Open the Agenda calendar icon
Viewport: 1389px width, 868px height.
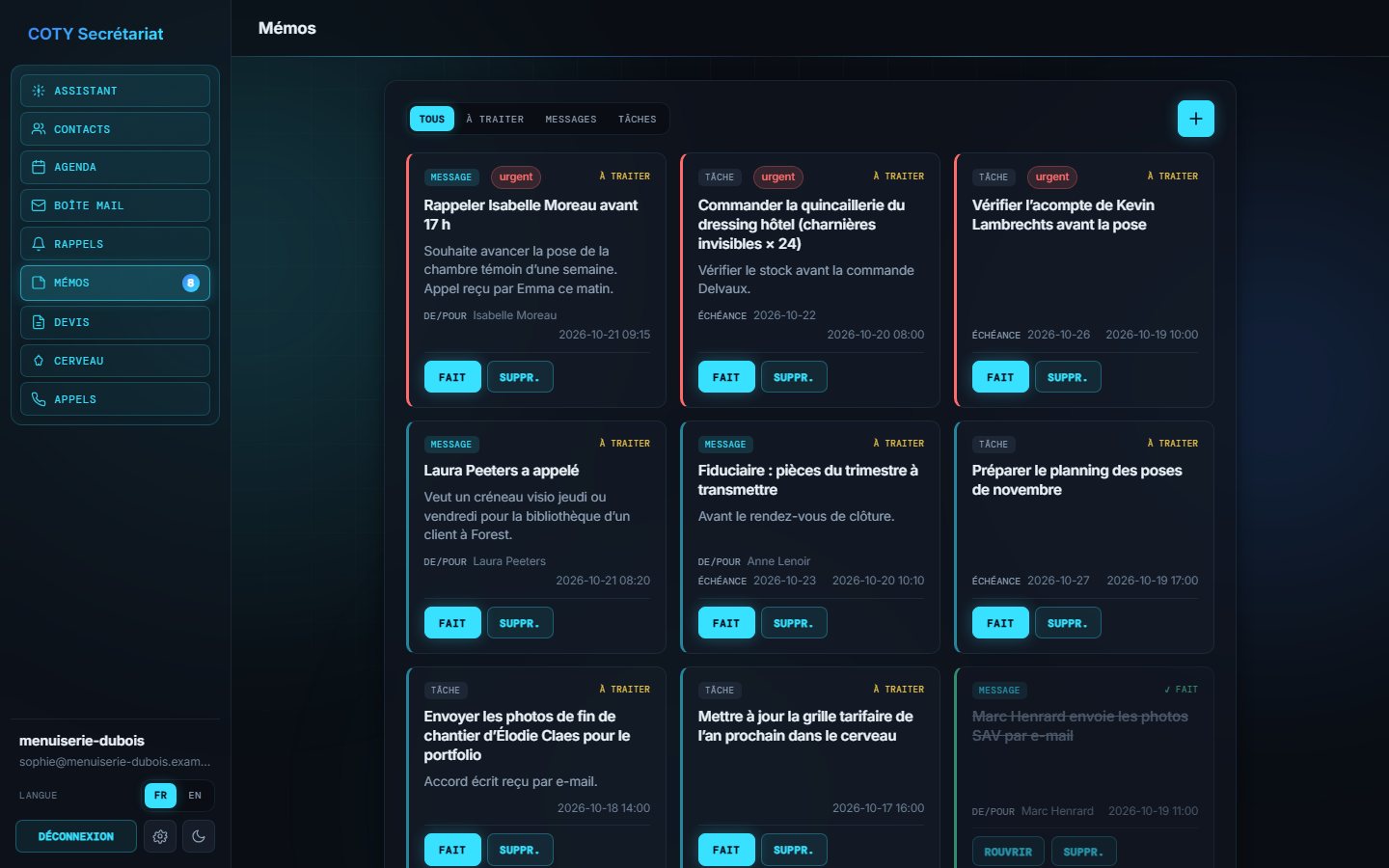point(39,167)
